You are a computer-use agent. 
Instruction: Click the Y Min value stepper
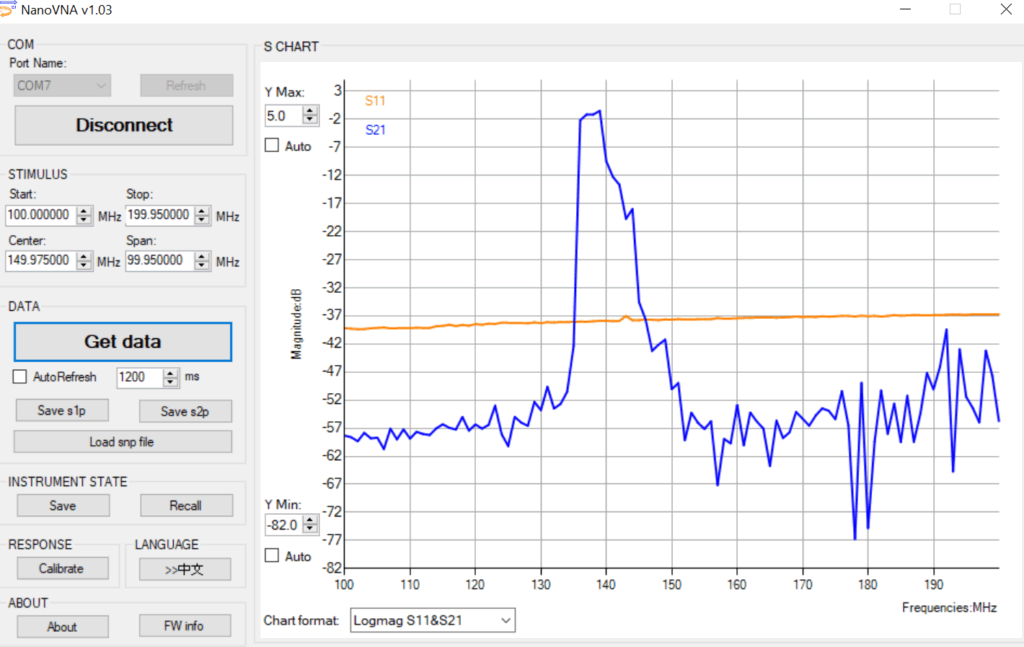[x=310, y=525]
